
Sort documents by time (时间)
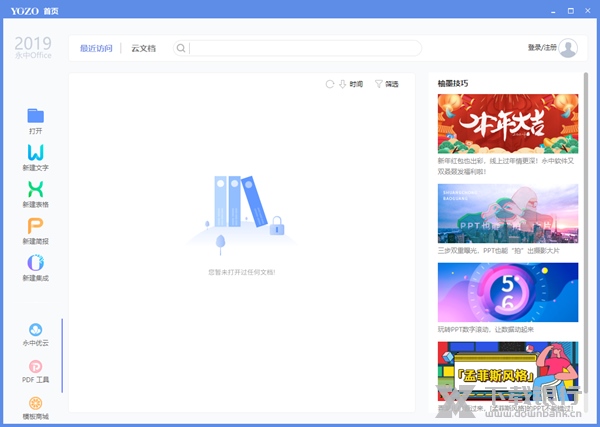(x=351, y=84)
